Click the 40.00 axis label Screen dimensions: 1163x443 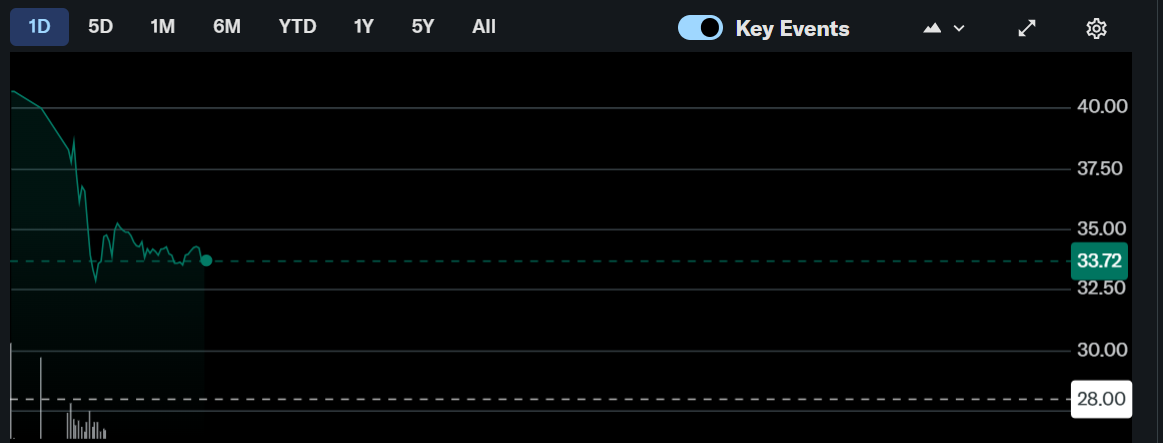tap(1102, 107)
